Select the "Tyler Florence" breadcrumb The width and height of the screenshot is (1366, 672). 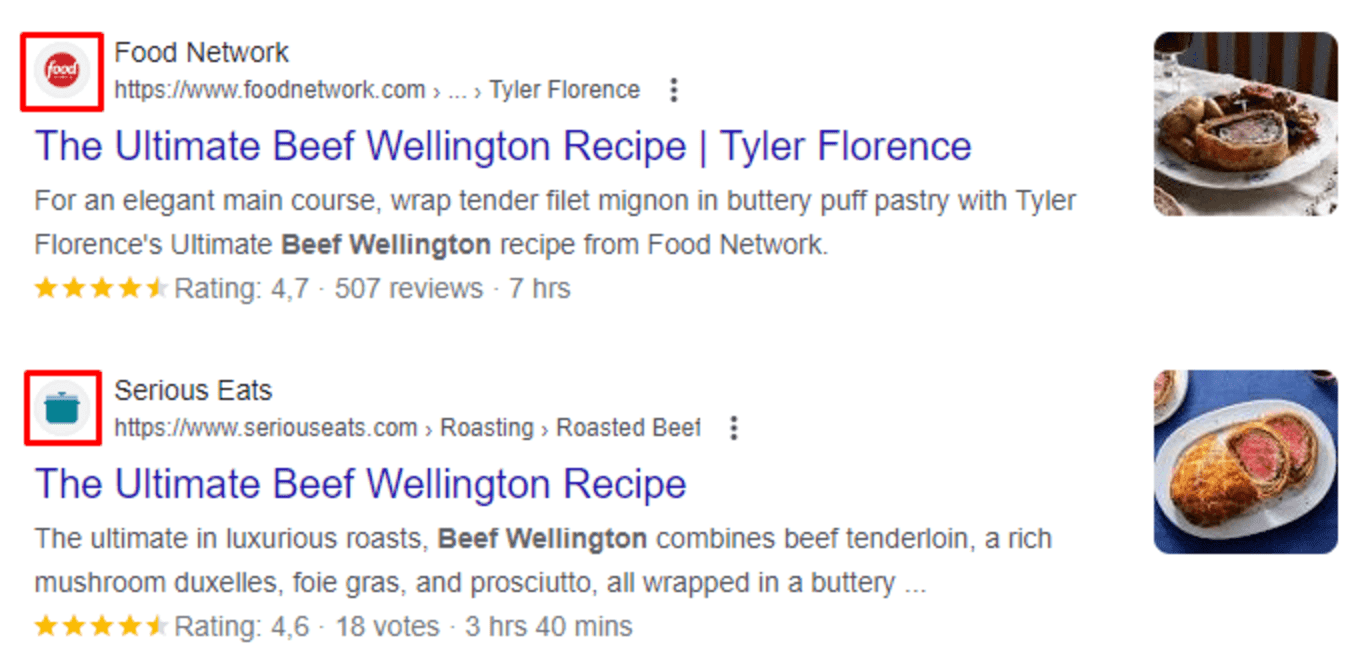click(x=564, y=90)
